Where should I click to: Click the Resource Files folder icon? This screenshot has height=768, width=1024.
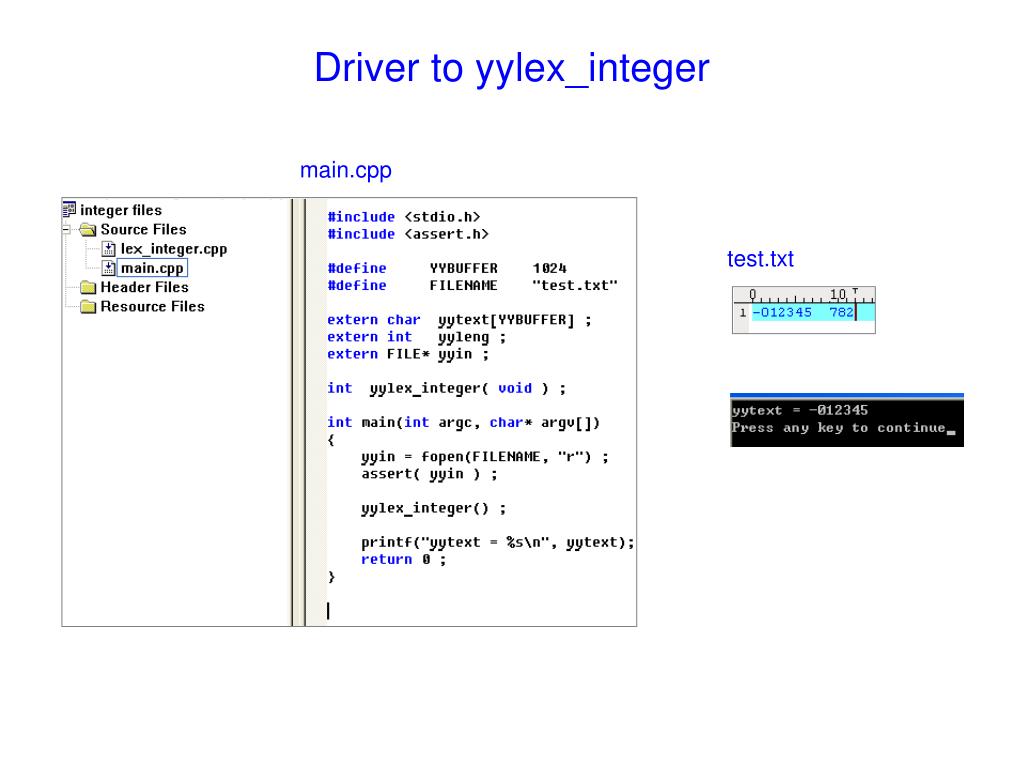click(x=88, y=306)
